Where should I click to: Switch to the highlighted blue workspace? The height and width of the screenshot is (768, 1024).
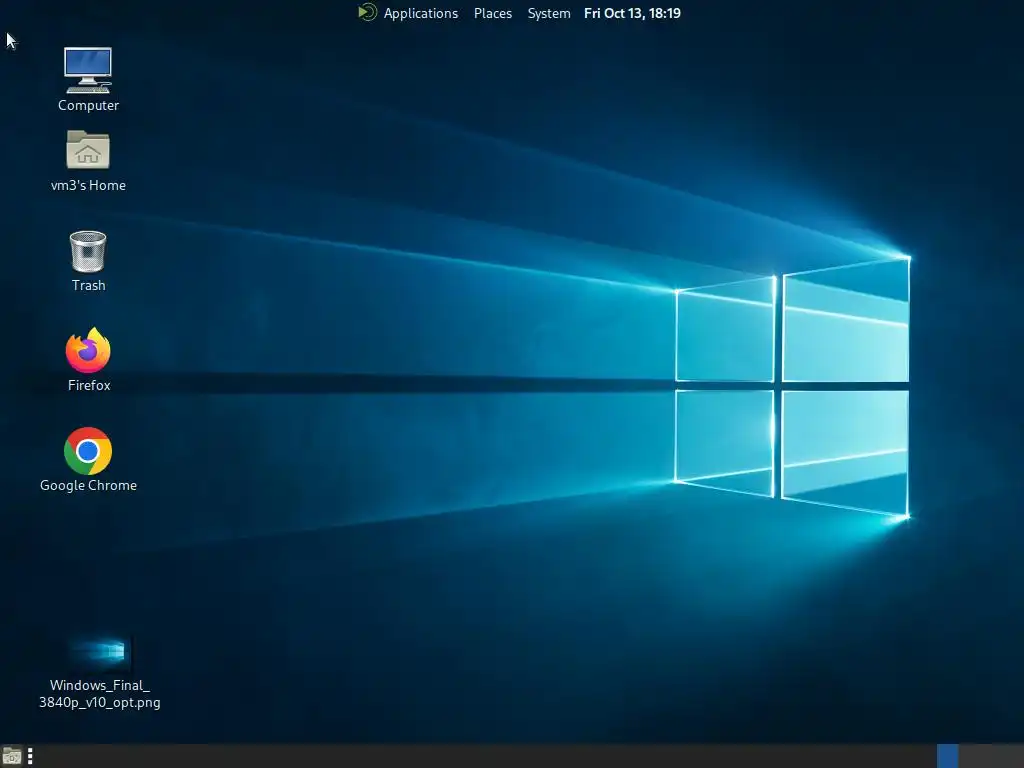[x=948, y=756]
